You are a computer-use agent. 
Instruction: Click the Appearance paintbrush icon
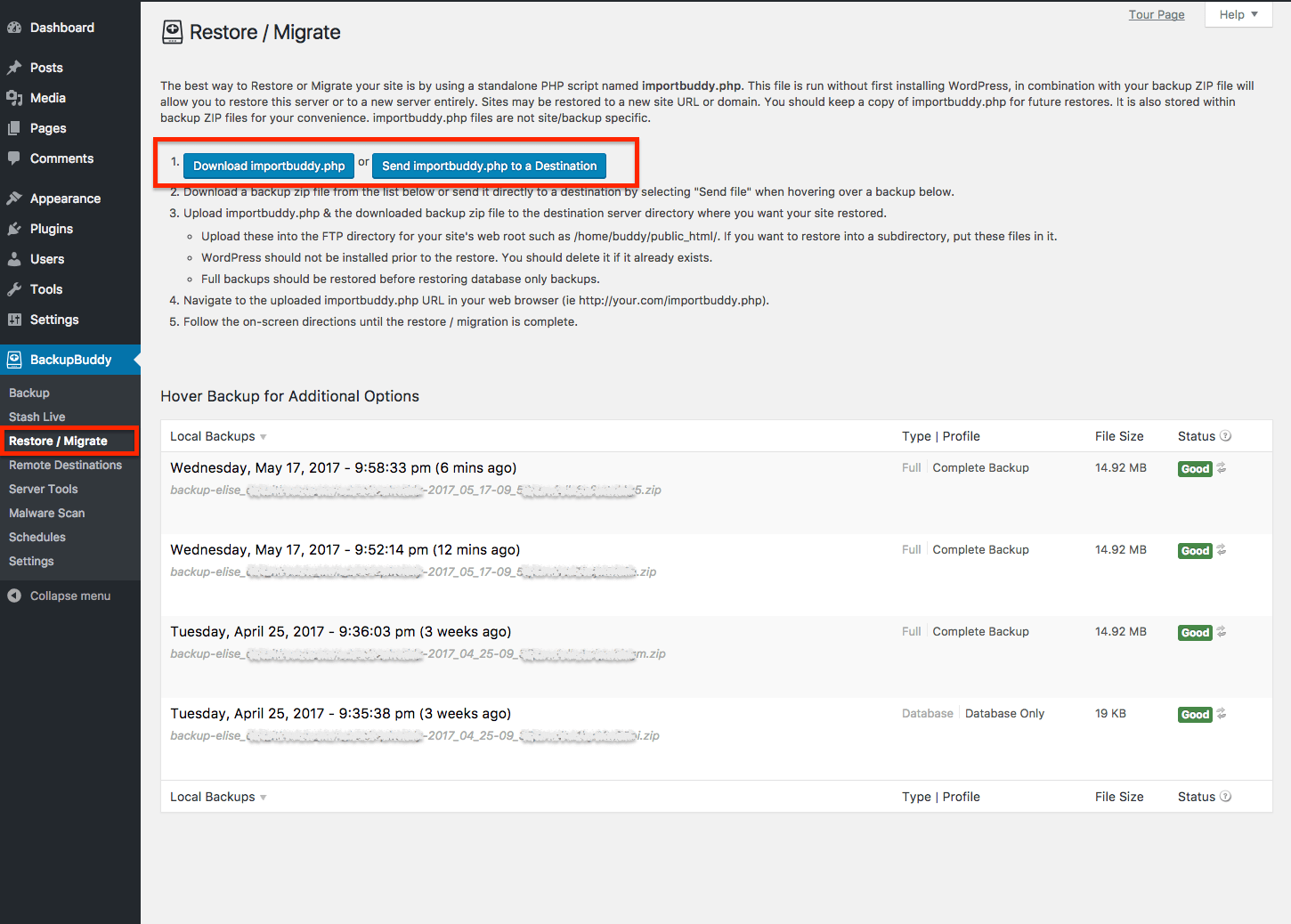pyautogui.click(x=14, y=199)
